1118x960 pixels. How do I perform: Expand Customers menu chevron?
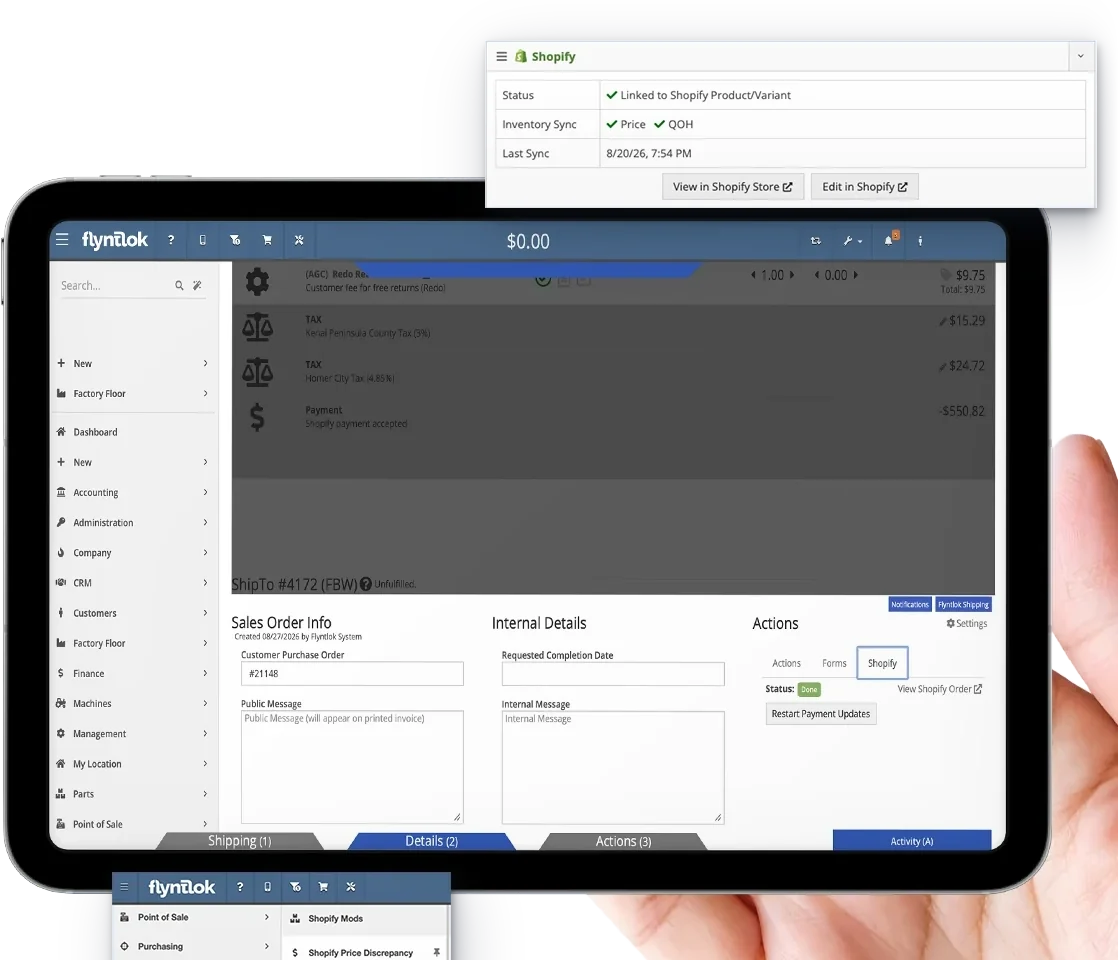click(205, 613)
